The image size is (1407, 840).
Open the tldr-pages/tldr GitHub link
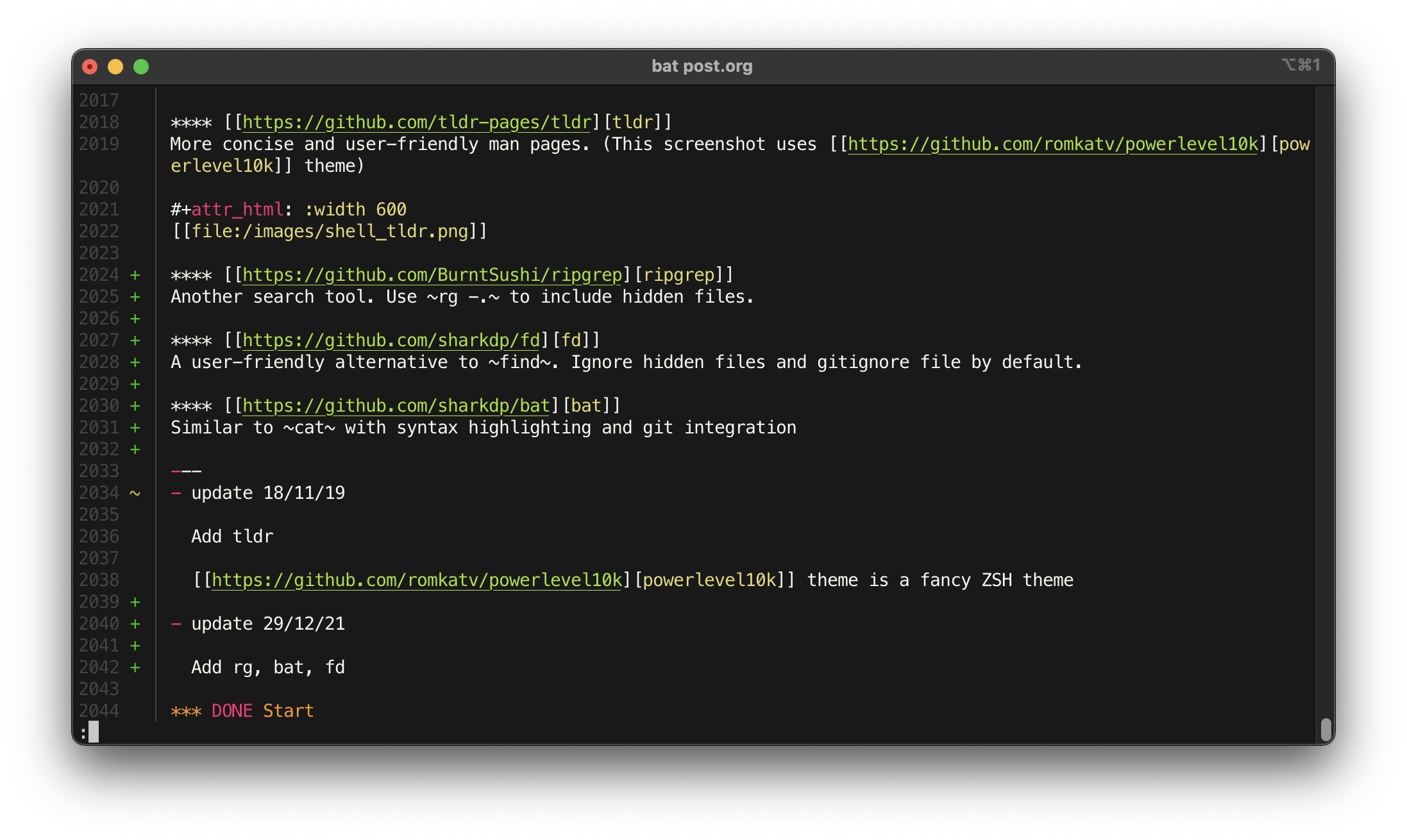coord(417,122)
